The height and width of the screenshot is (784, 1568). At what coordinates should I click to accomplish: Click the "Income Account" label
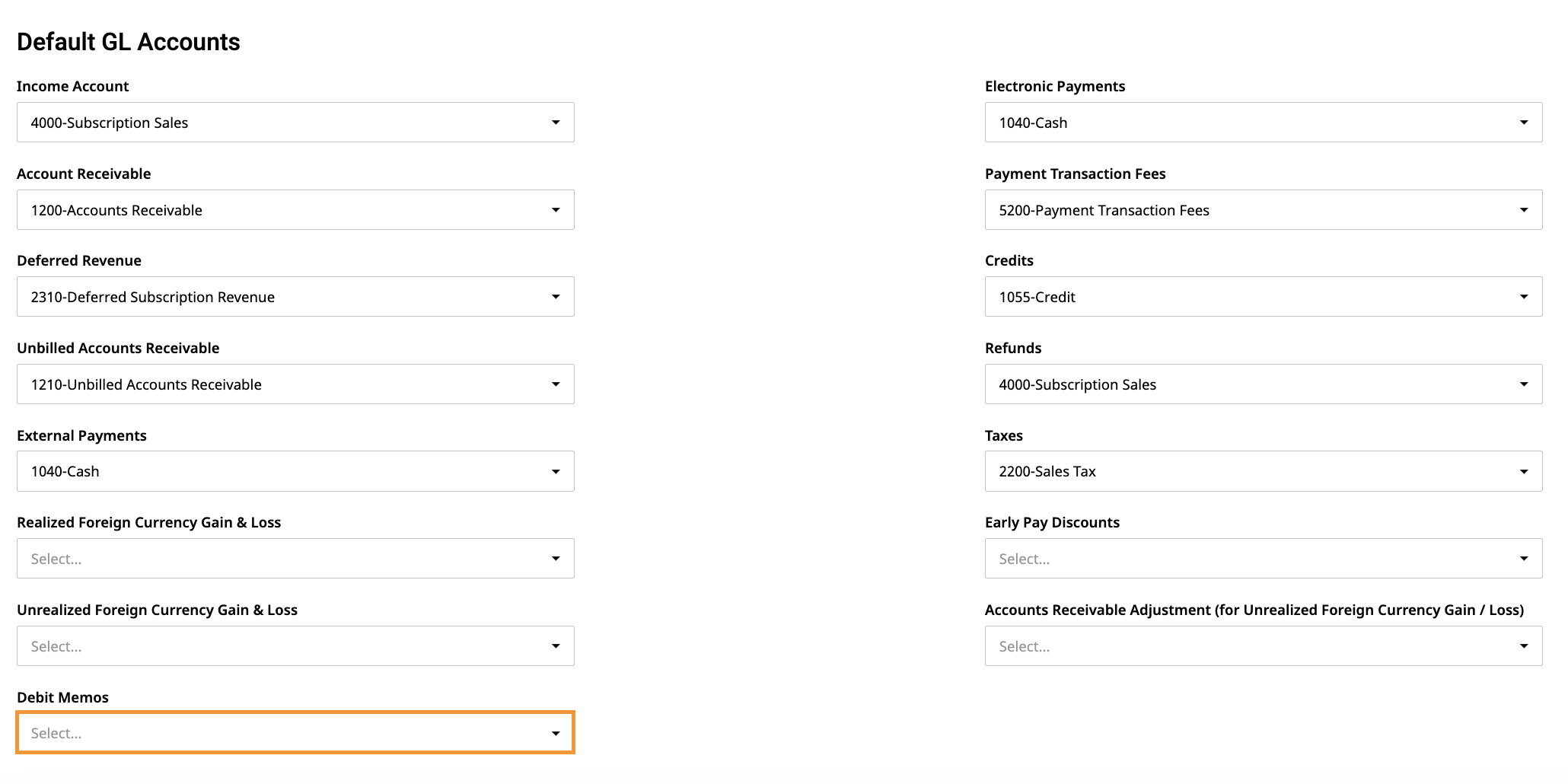pos(73,86)
